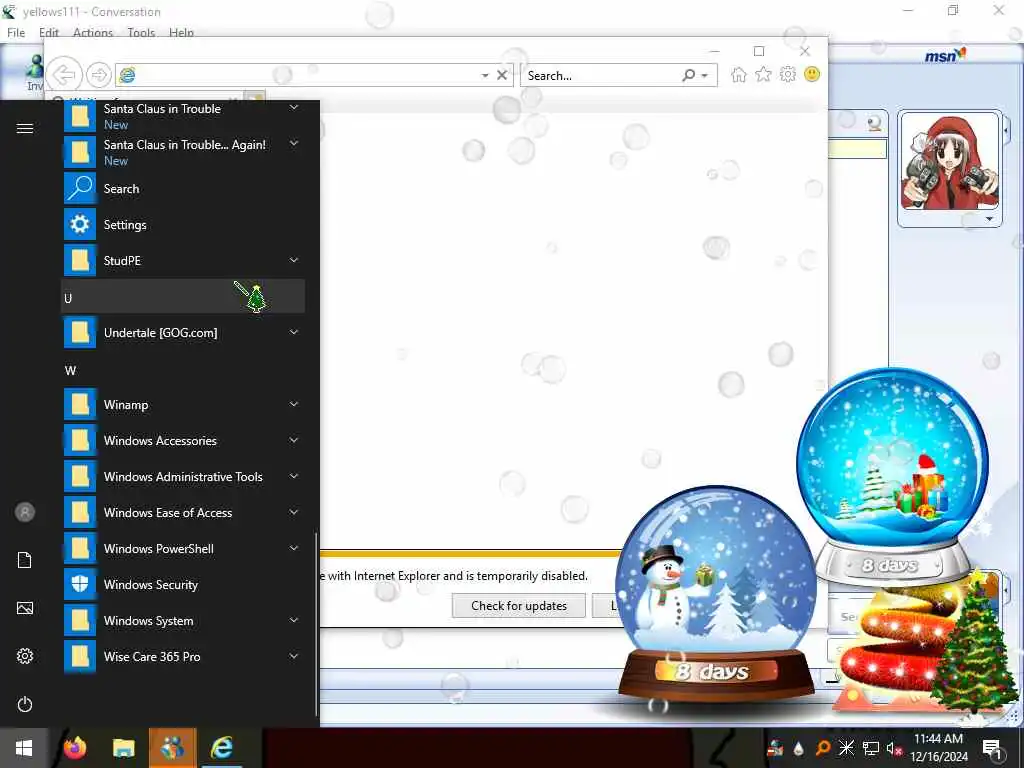Viewport: 1024px width, 768px height.
Task: Open File Explorer from the taskbar
Action: (x=123, y=748)
